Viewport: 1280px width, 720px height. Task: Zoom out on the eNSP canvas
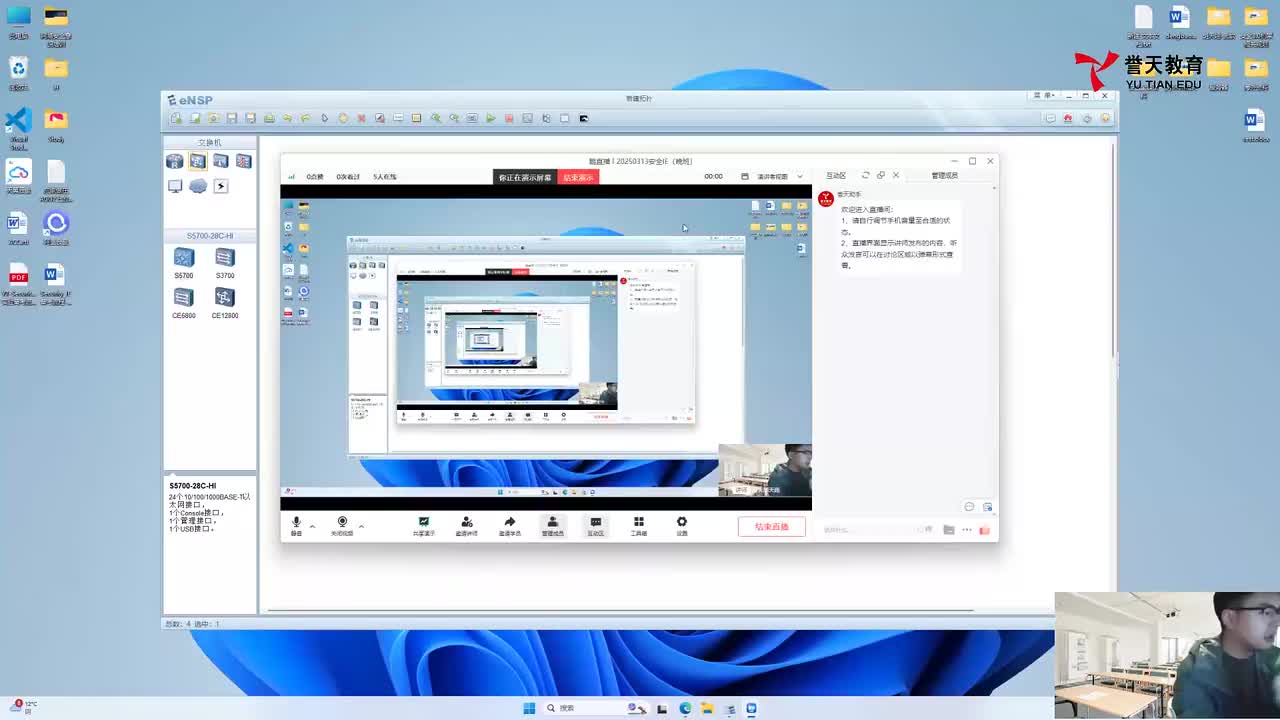pos(454,118)
